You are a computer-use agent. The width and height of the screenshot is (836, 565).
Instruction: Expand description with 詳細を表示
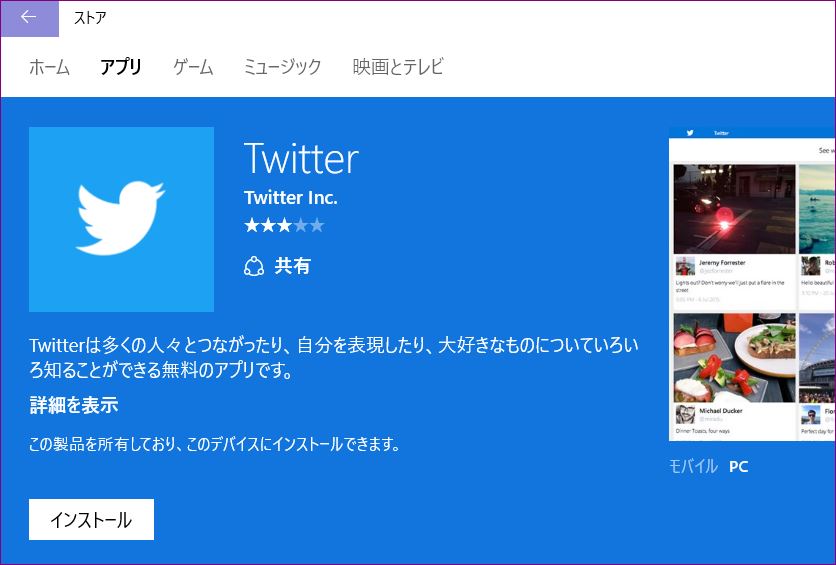74,405
